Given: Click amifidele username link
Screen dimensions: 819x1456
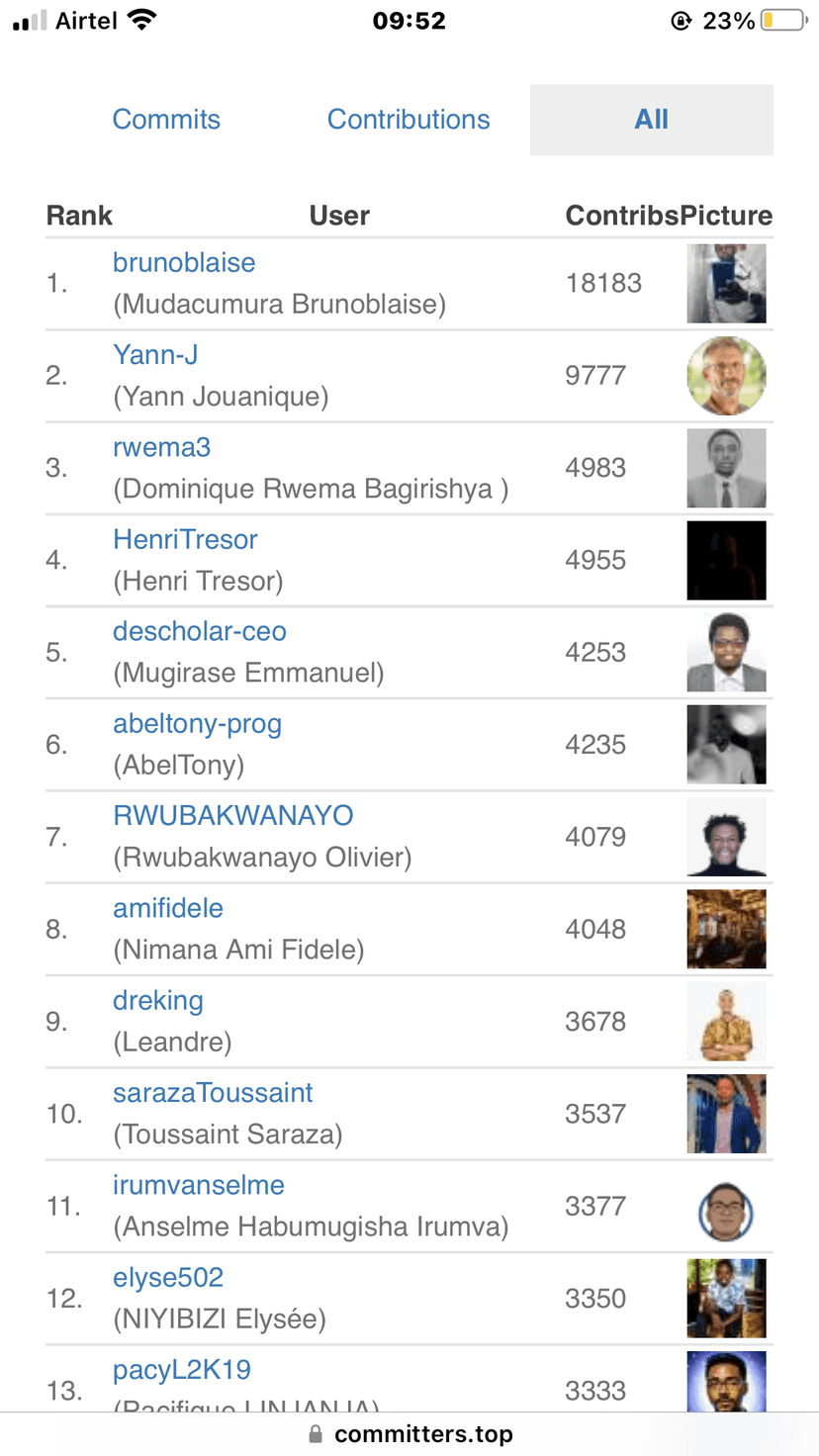Looking at the screenshot, I should [168, 908].
